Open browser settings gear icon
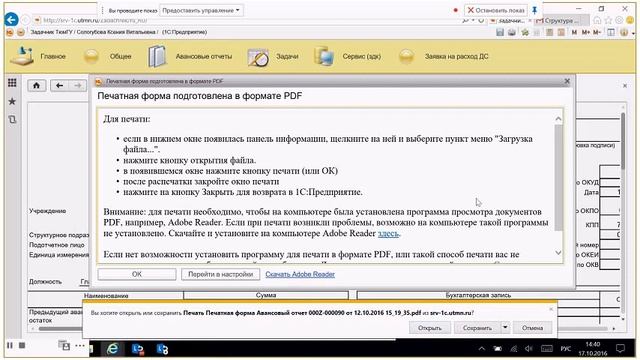 (619, 20)
